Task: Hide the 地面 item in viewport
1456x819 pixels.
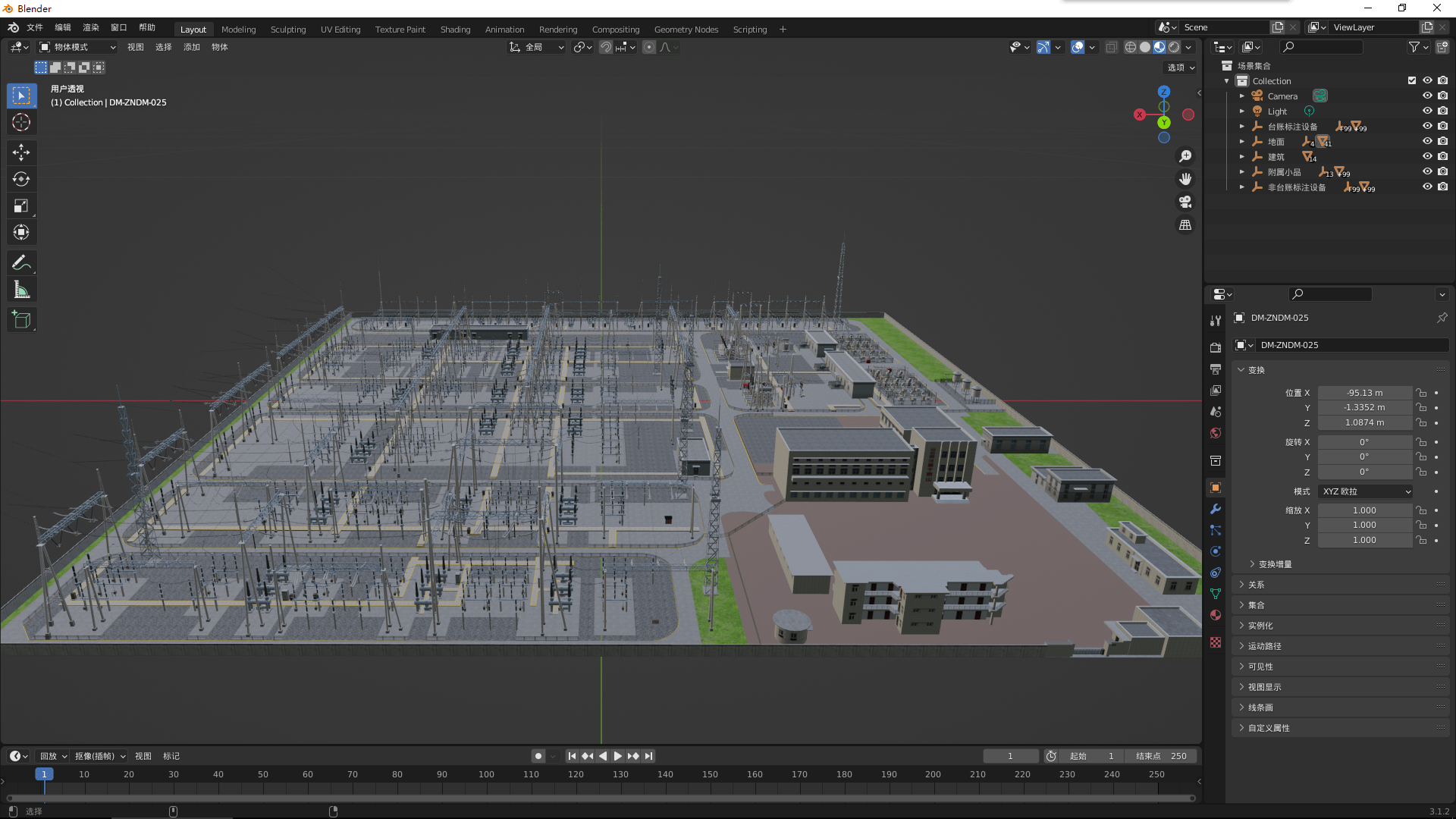Action: [1427, 141]
